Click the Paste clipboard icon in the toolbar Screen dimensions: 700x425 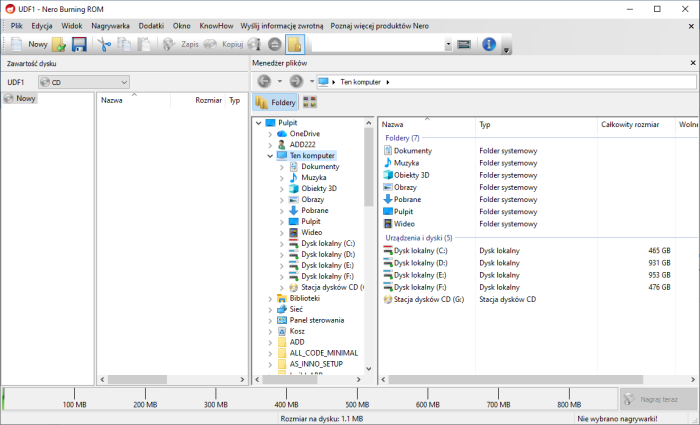tap(143, 44)
